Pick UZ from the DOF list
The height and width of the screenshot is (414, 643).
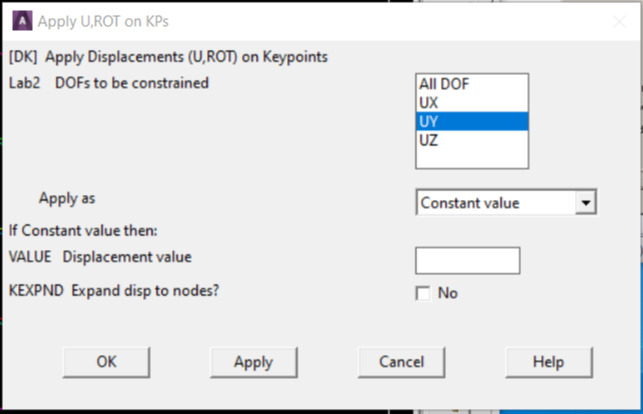(429, 139)
